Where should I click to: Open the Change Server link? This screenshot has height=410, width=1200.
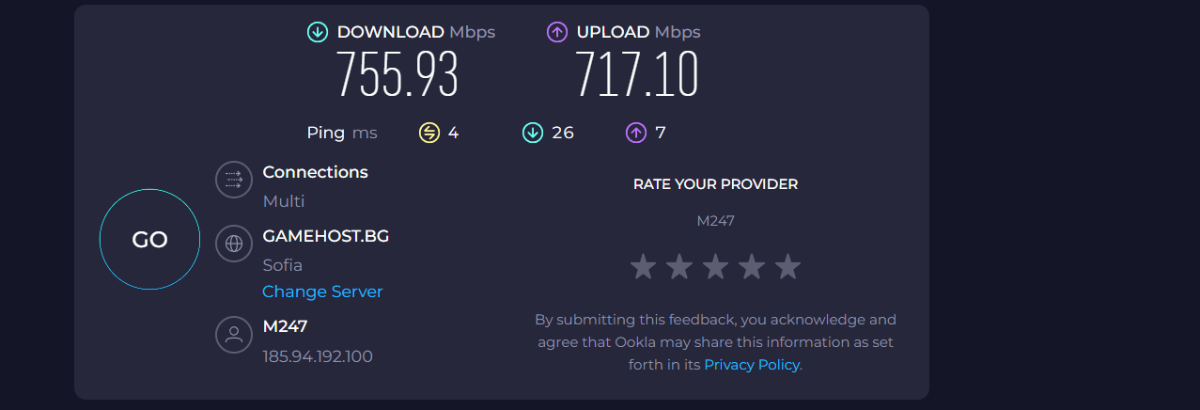point(322,292)
